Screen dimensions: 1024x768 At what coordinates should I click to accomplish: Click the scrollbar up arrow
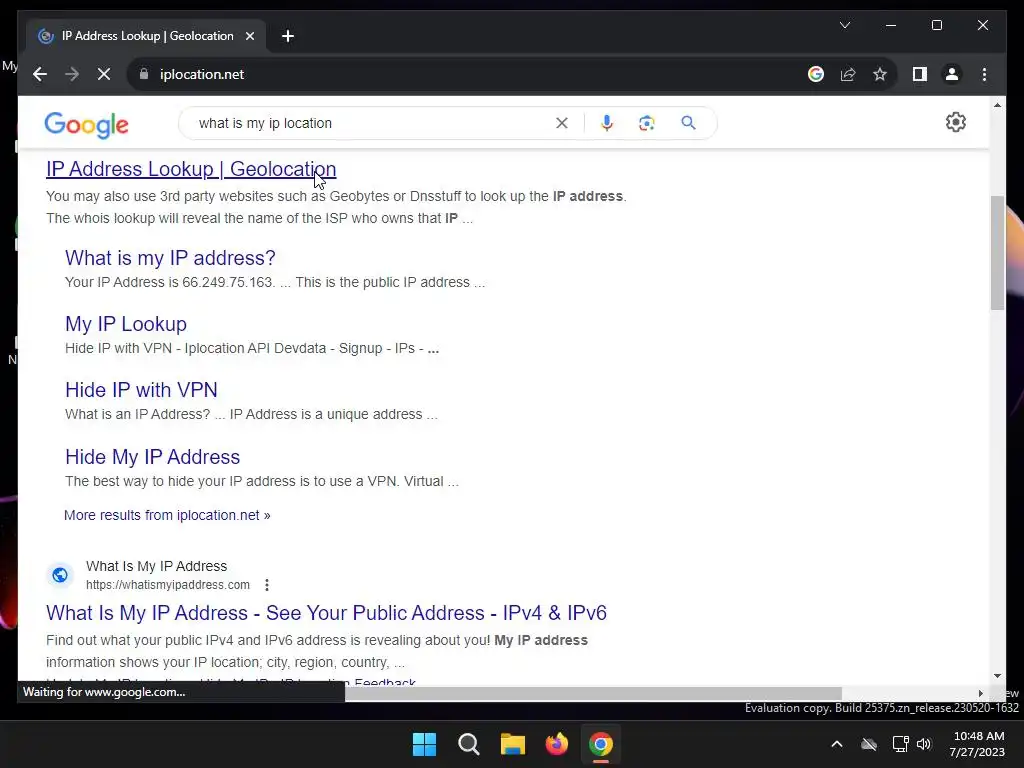[997, 104]
